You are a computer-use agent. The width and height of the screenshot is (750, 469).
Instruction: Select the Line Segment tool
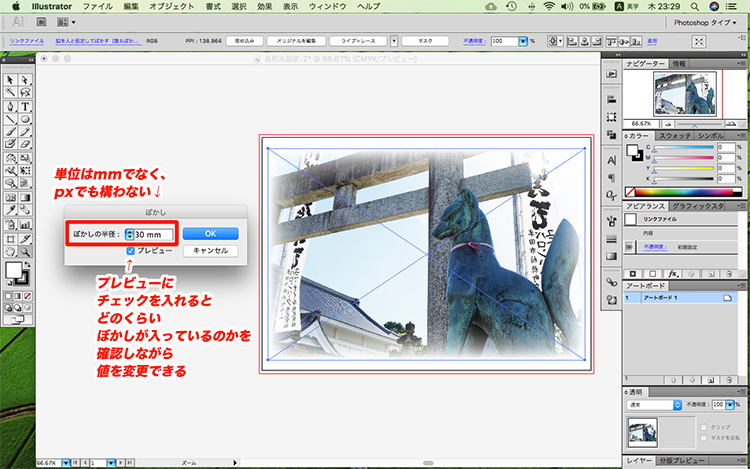(9, 119)
